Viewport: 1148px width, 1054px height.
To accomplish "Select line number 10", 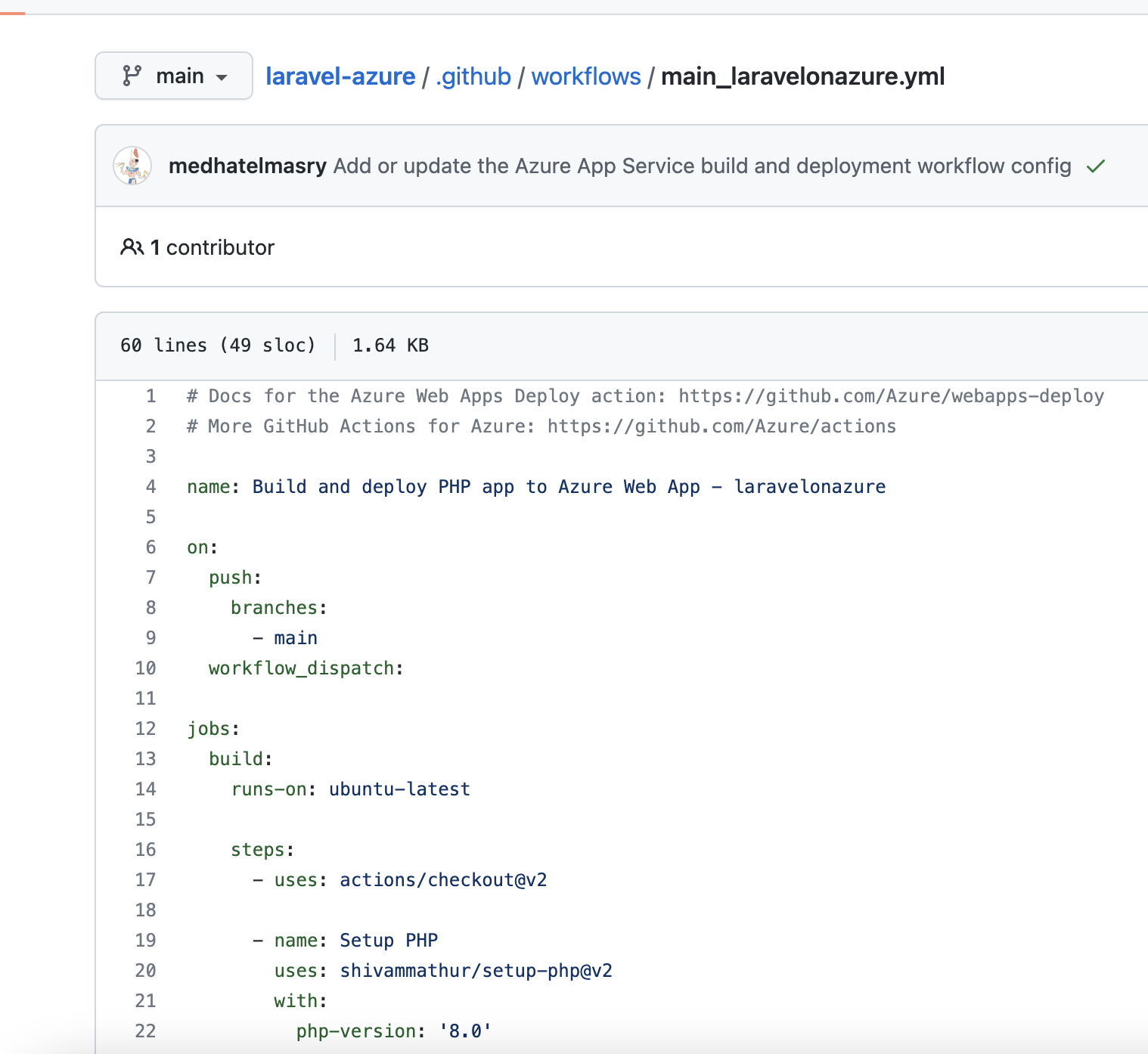I will [146, 668].
